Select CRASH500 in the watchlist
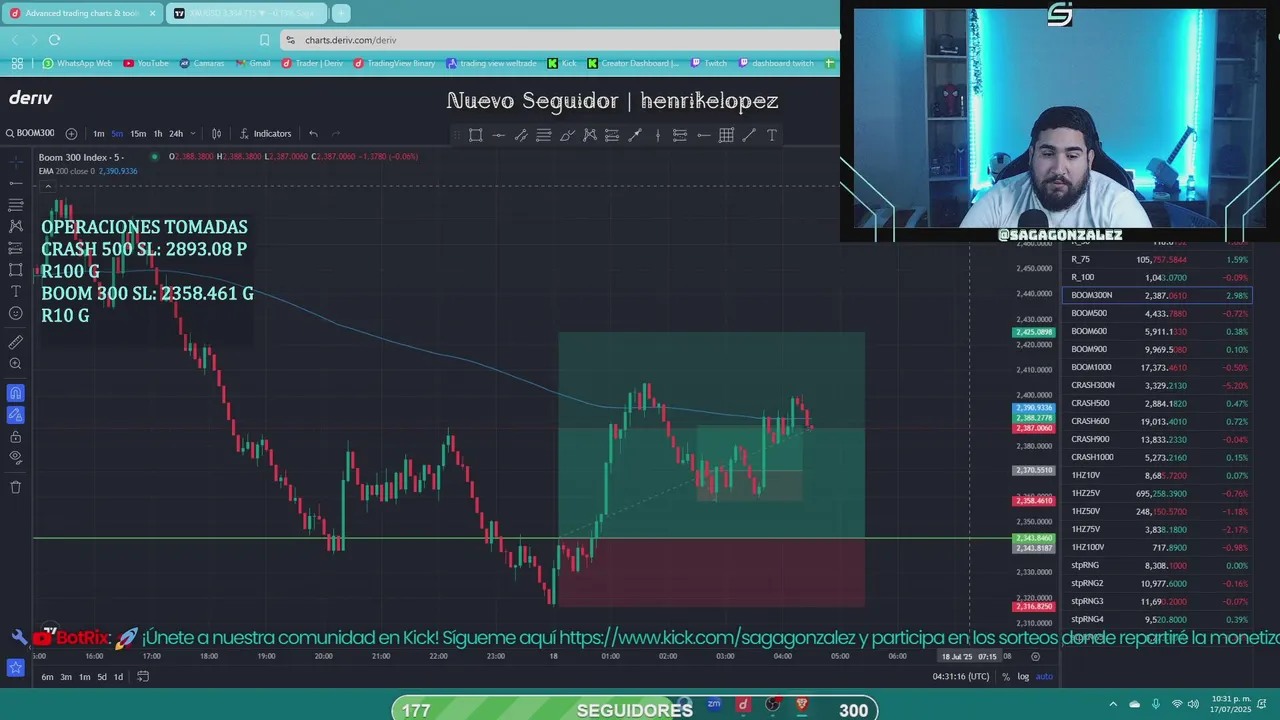1280x720 pixels. (x=1156, y=403)
